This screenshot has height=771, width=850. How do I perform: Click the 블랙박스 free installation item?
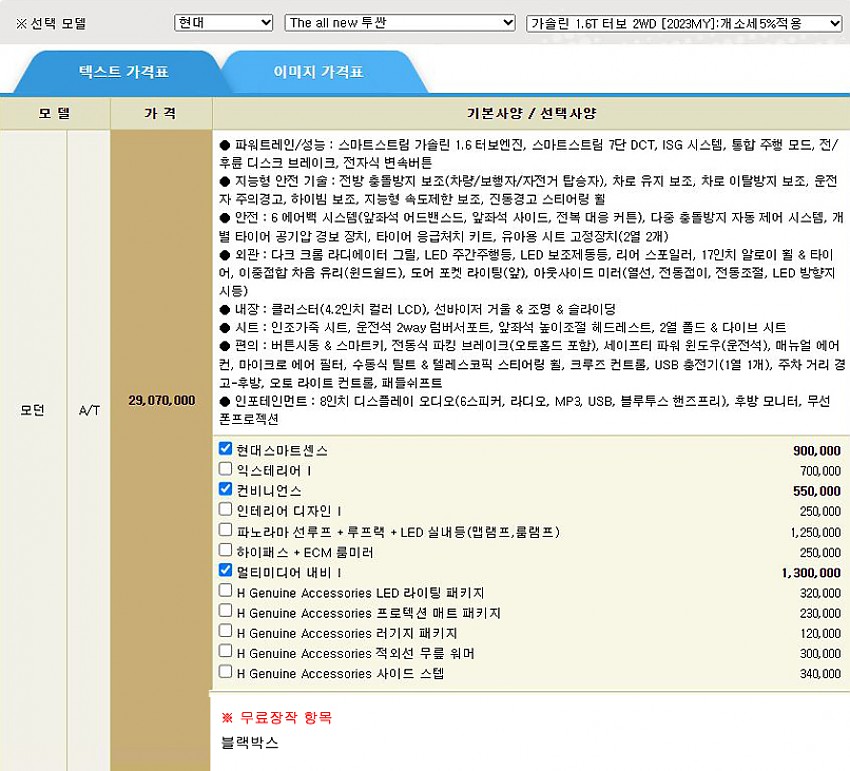point(250,743)
